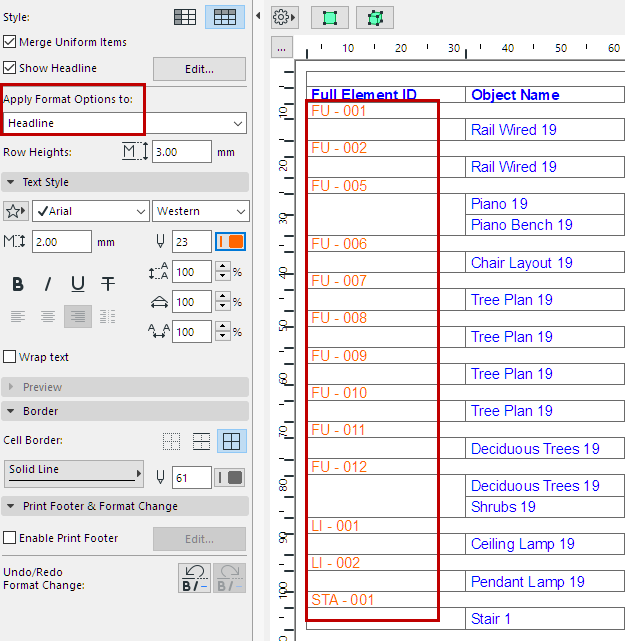625x641 pixels.
Task: Open the Solid Line type menu
Action: (x=74, y=474)
